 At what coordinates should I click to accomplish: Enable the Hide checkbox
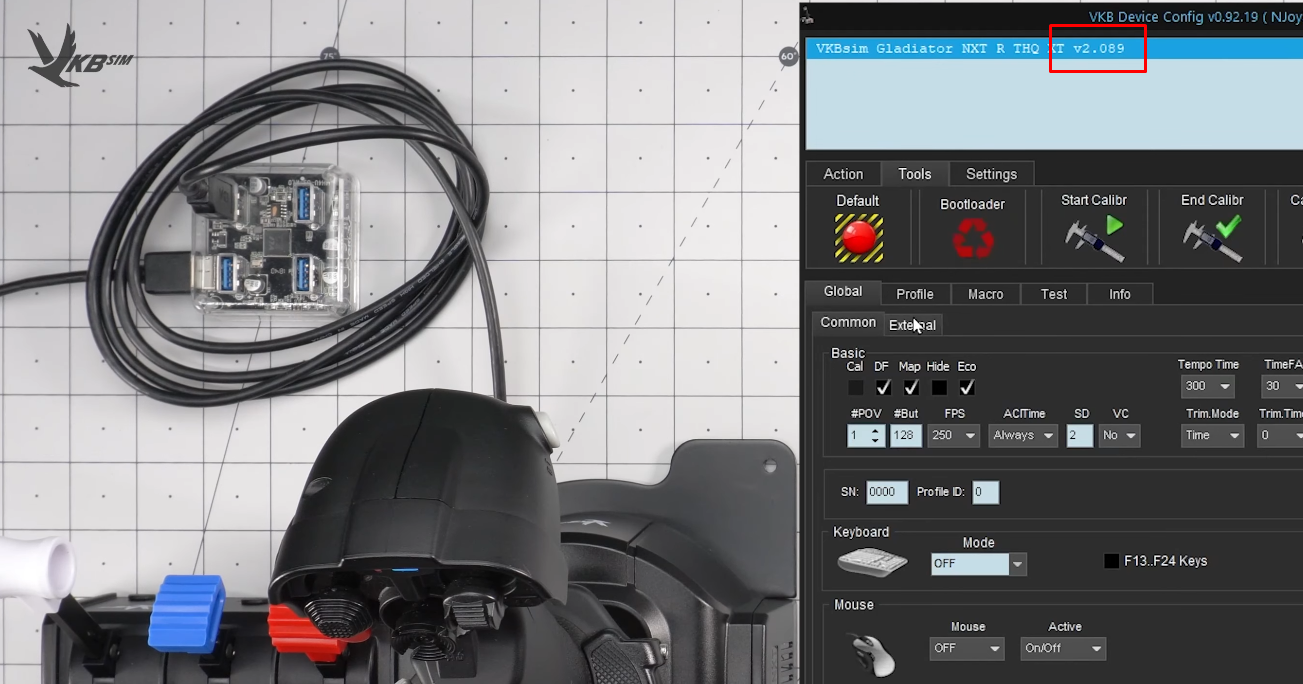click(x=939, y=387)
